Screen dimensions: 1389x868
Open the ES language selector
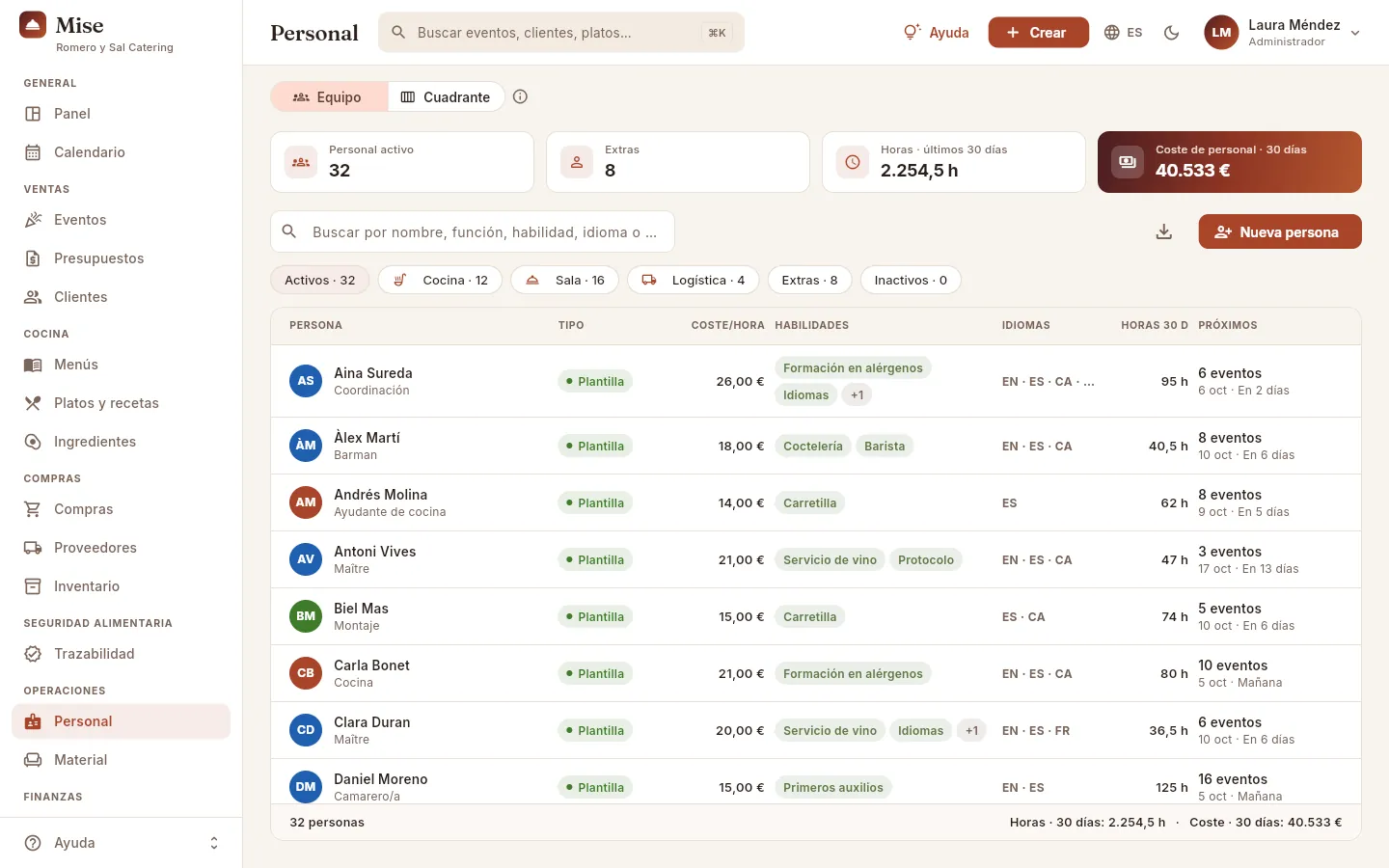click(x=1123, y=33)
